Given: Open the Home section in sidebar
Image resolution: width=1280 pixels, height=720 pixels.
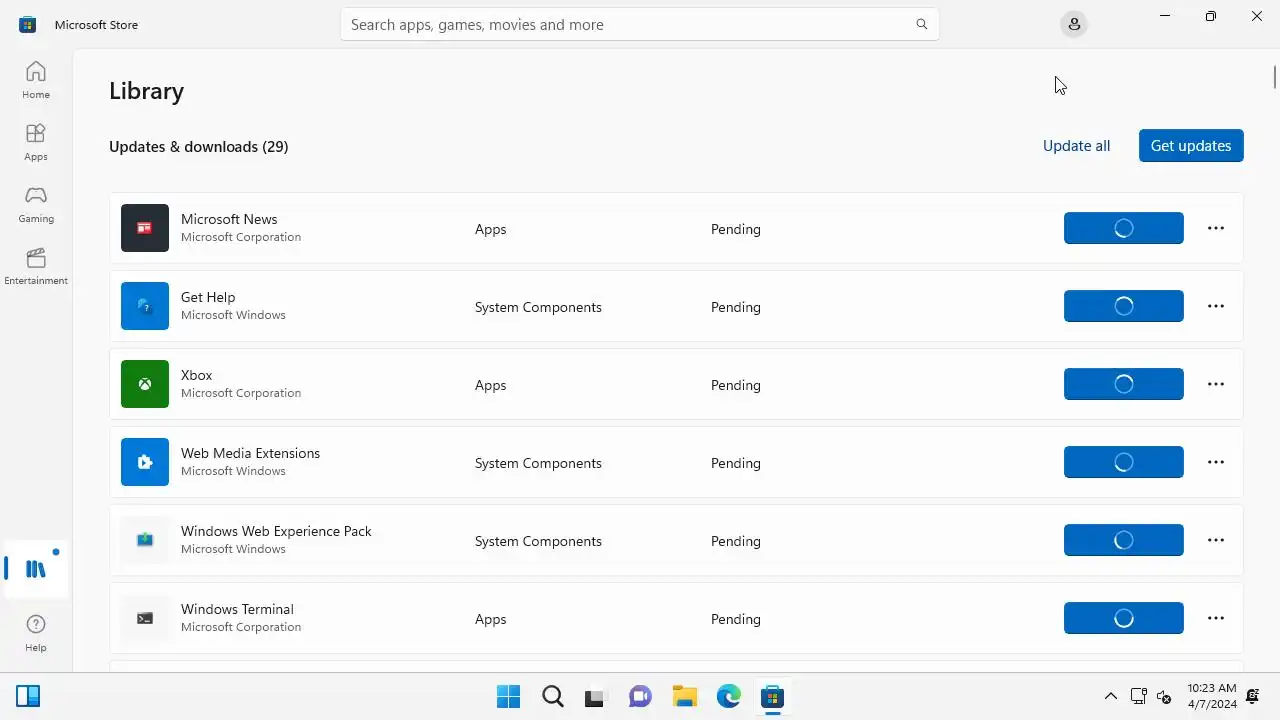Looking at the screenshot, I should (36, 80).
